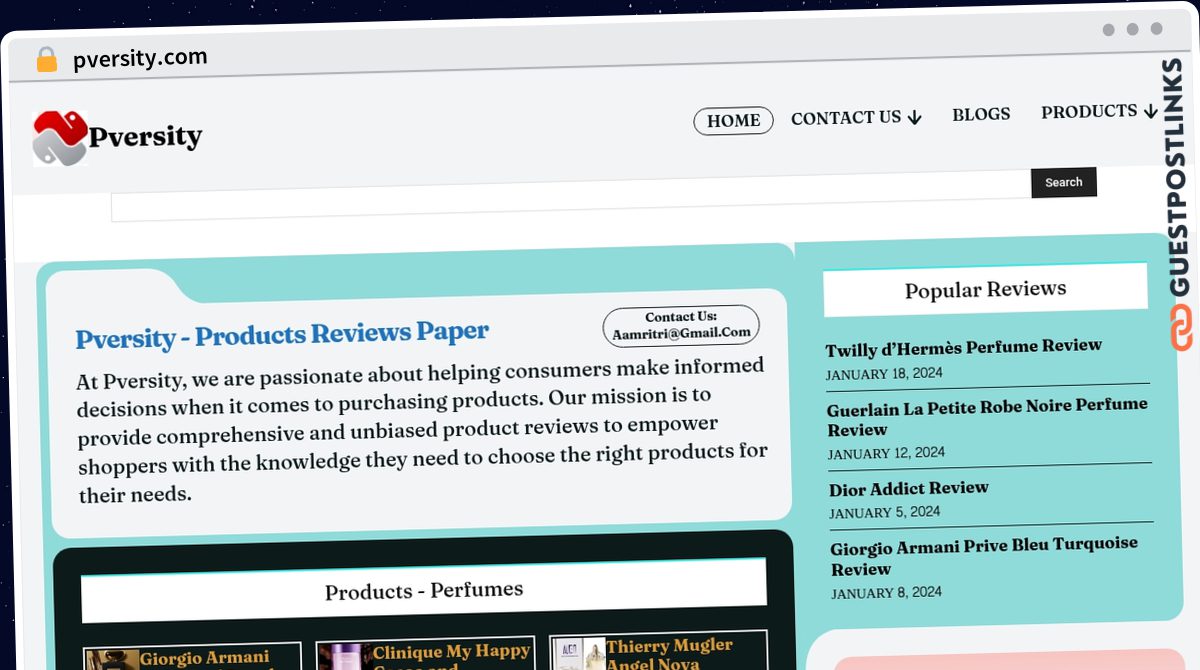The width and height of the screenshot is (1200, 670).
Task: Select the Thierry Mugler Angel Nova thumbnail
Action: (x=579, y=654)
